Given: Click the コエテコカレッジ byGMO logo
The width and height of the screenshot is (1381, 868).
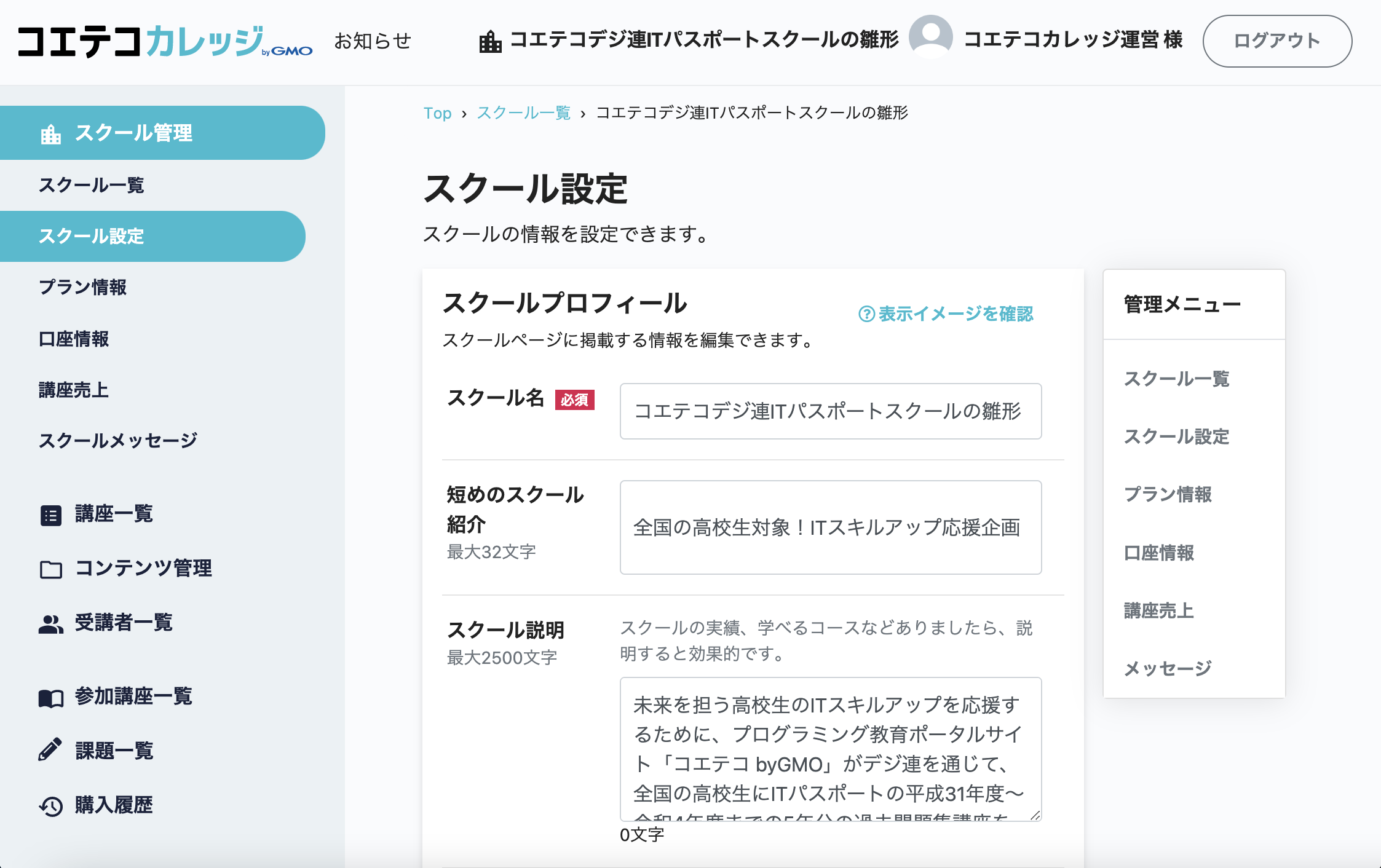Looking at the screenshot, I should pyautogui.click(x=165, y=41).
